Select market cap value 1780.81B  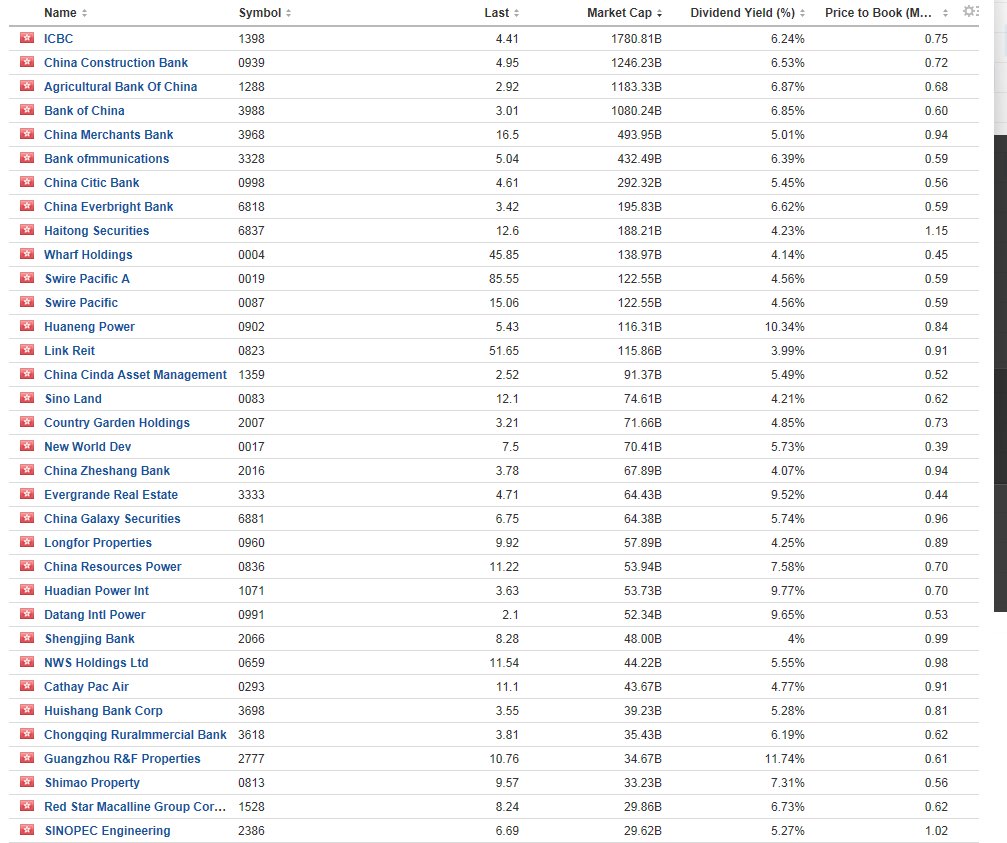pyautogui.click(x=636, y=39)
